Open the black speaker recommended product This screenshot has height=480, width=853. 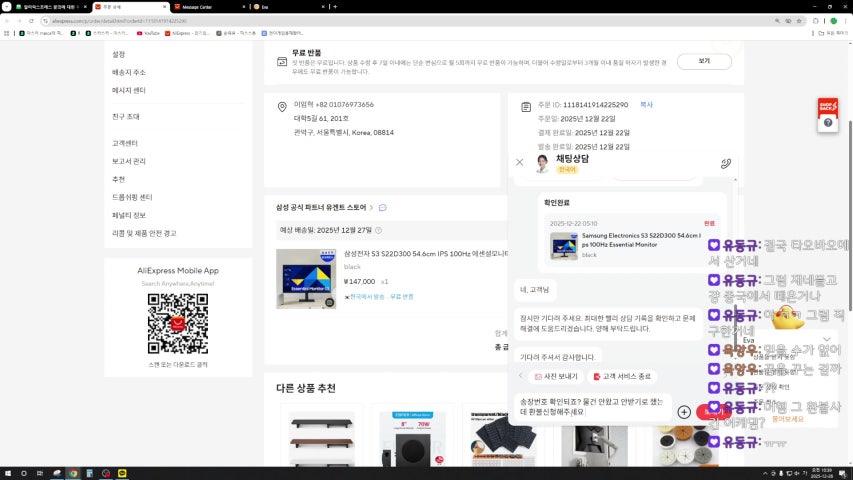(412, 438)
